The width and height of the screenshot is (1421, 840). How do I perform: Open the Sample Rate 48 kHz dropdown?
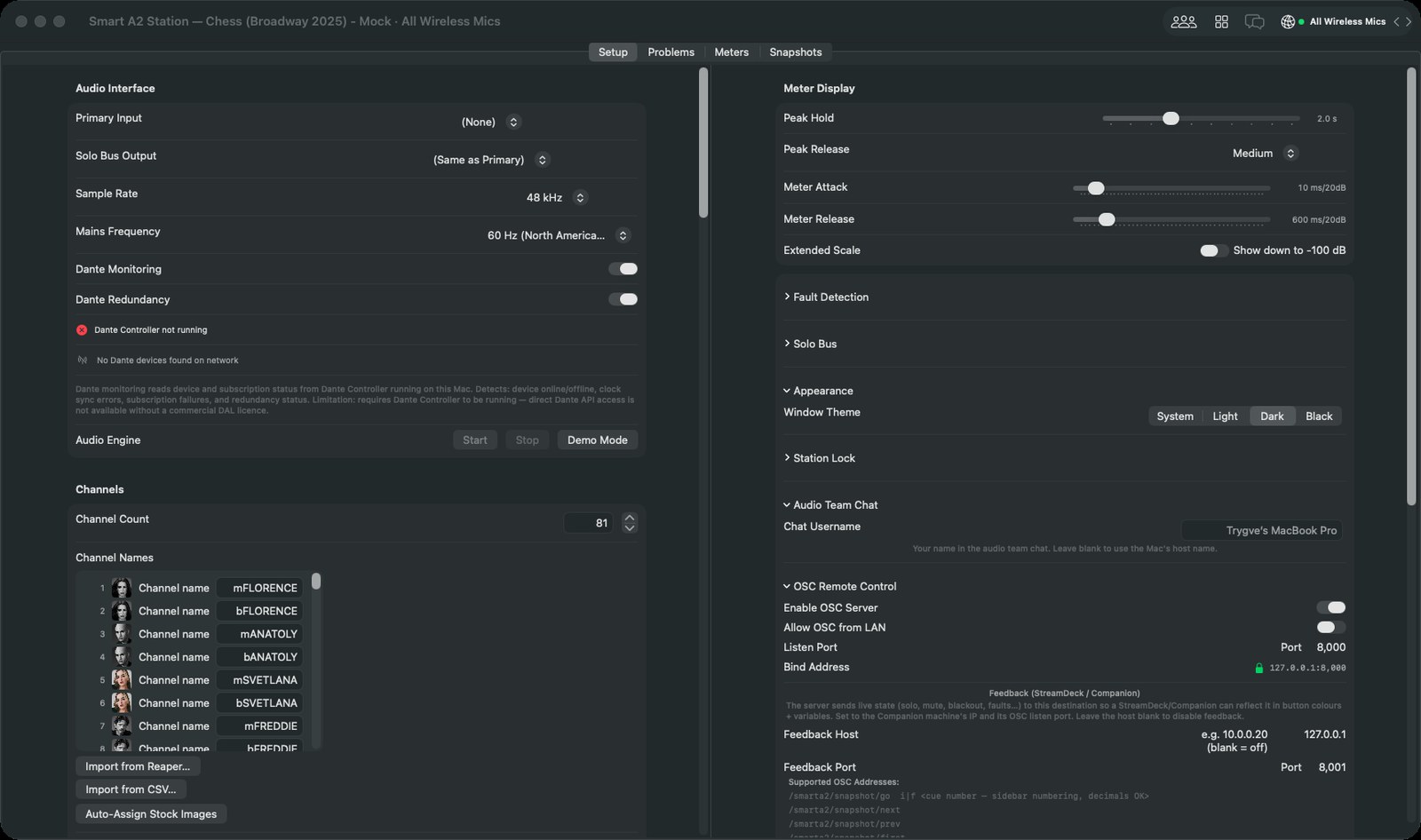coord(557,197)
